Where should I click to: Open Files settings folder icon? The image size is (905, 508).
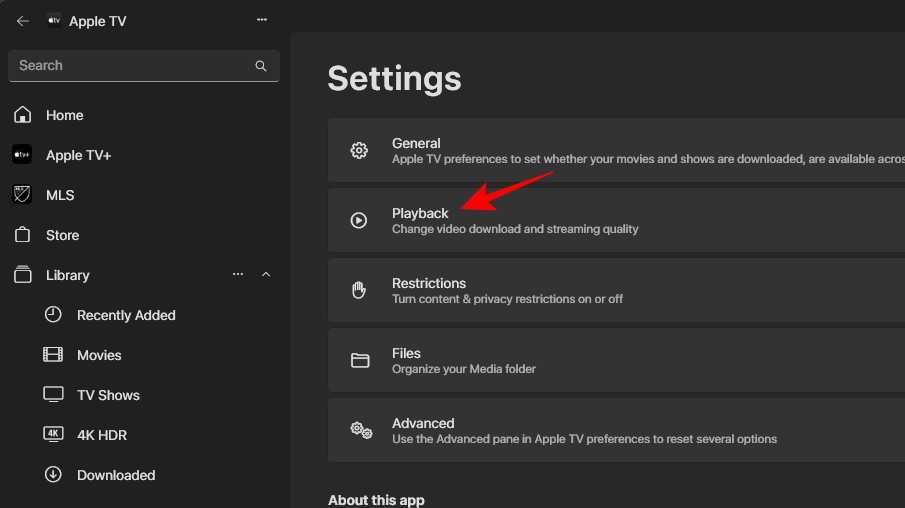coord(359,360)
